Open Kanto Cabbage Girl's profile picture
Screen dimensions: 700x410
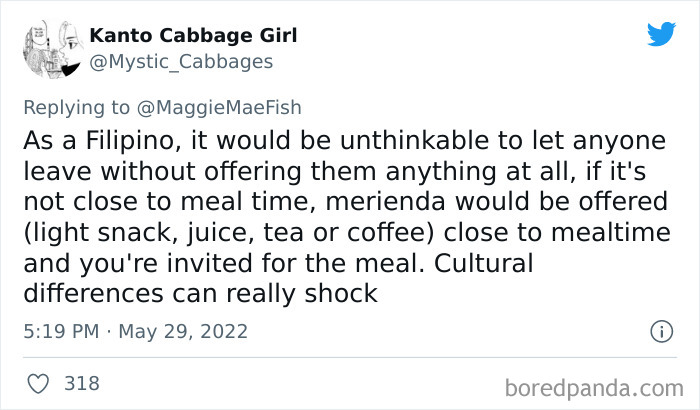click(x=48, y=48)
